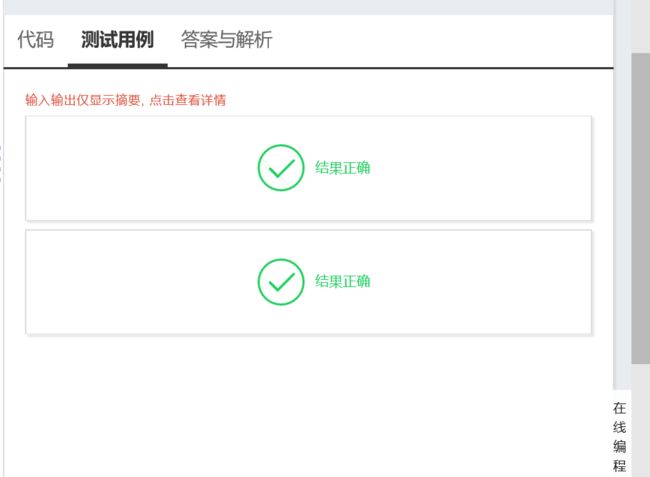
Task: Click the scrollbar track below the thumb
Action: pyautogui.click(x=640, y=421)
